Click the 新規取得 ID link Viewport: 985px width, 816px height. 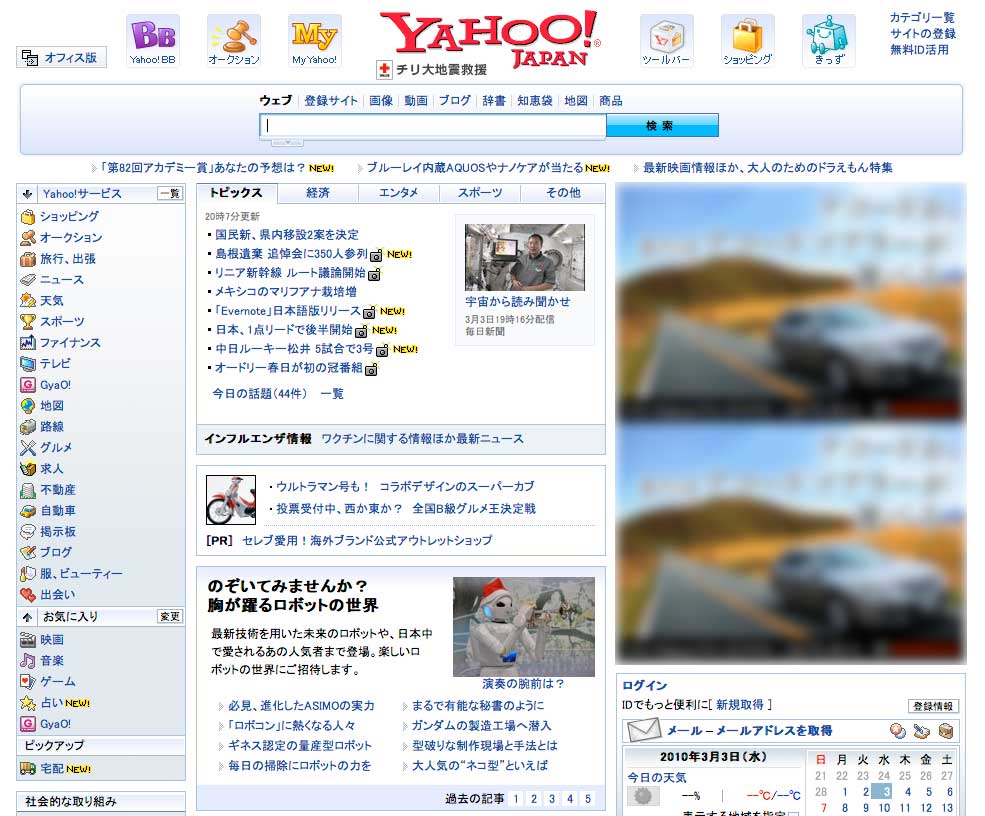coord(739,705)
